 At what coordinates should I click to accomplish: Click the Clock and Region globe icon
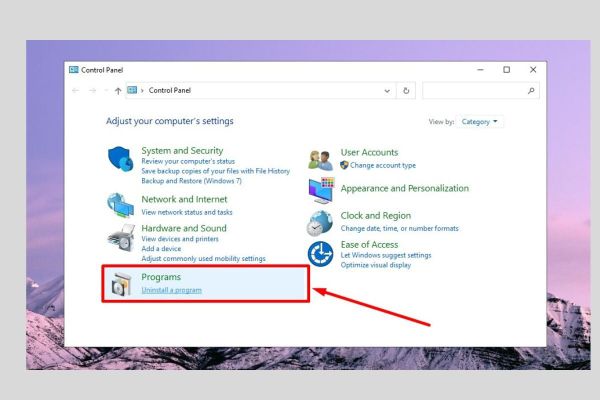pyautogui.click(x=320, y=222)
